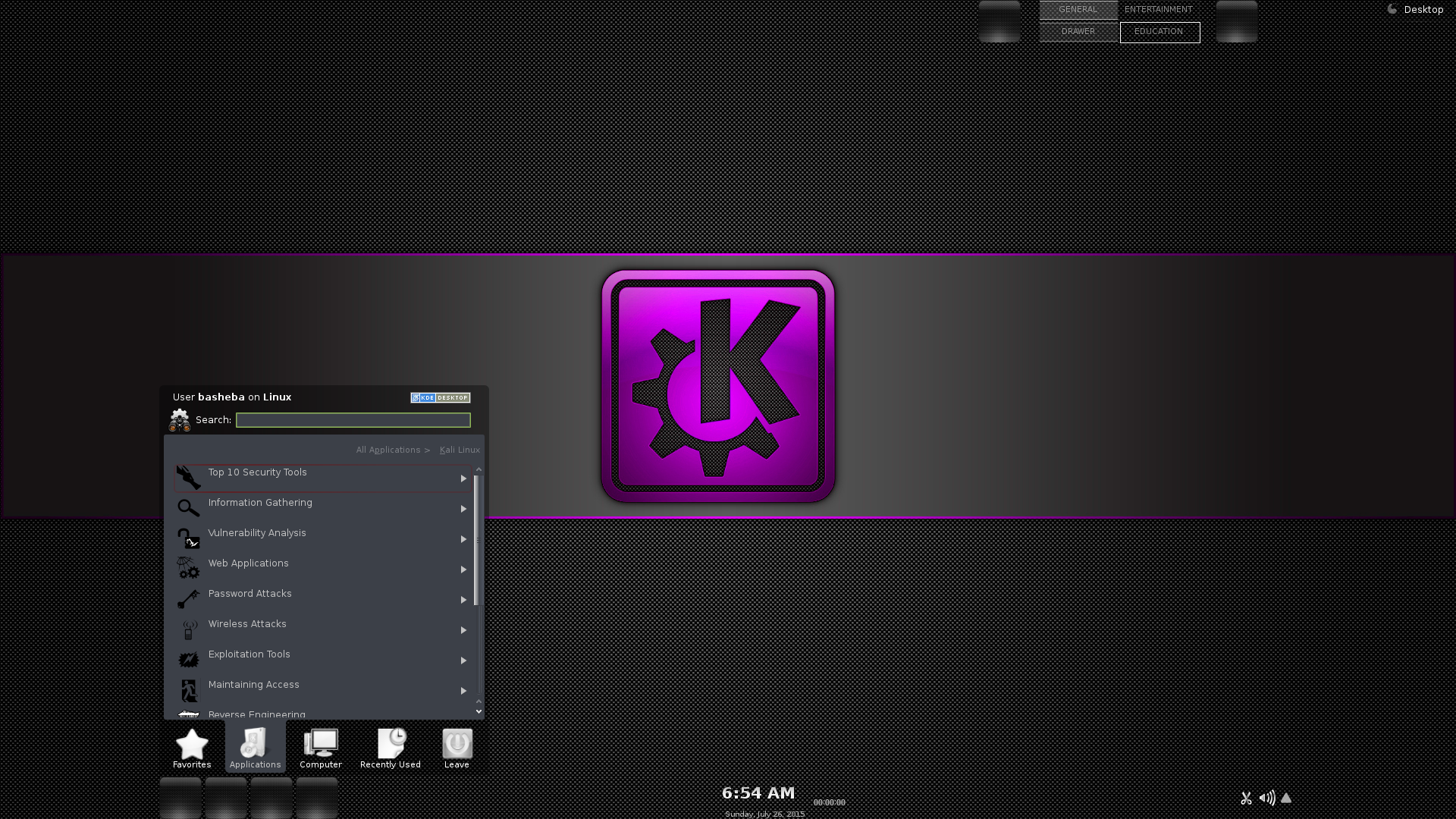1456x819 pixels.
Task: Expand Web Applications submenu arrow
Action: coord(463,570)
